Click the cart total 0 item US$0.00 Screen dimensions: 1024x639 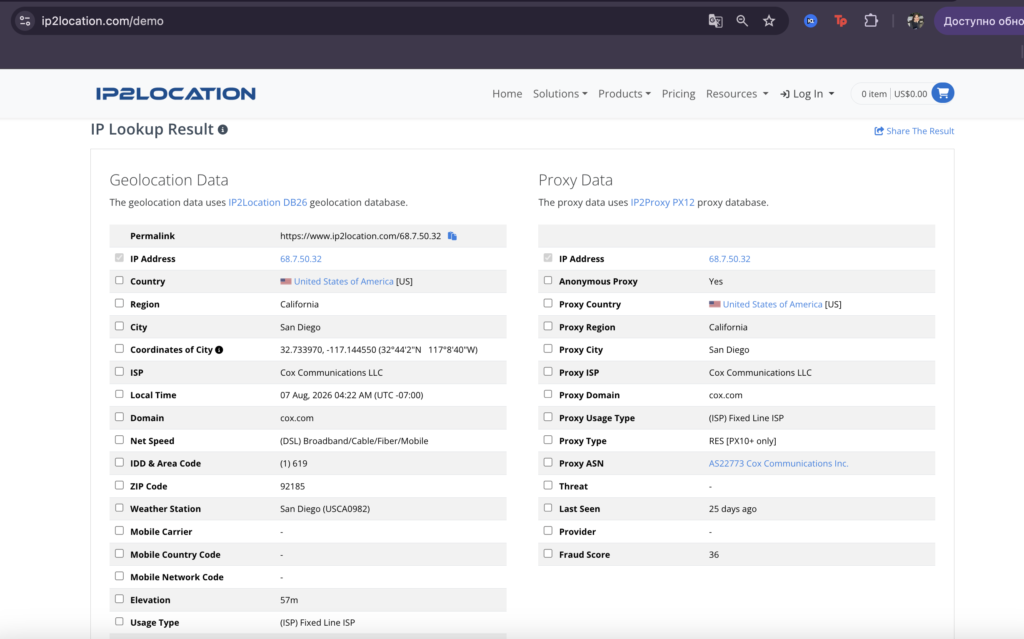893,93
